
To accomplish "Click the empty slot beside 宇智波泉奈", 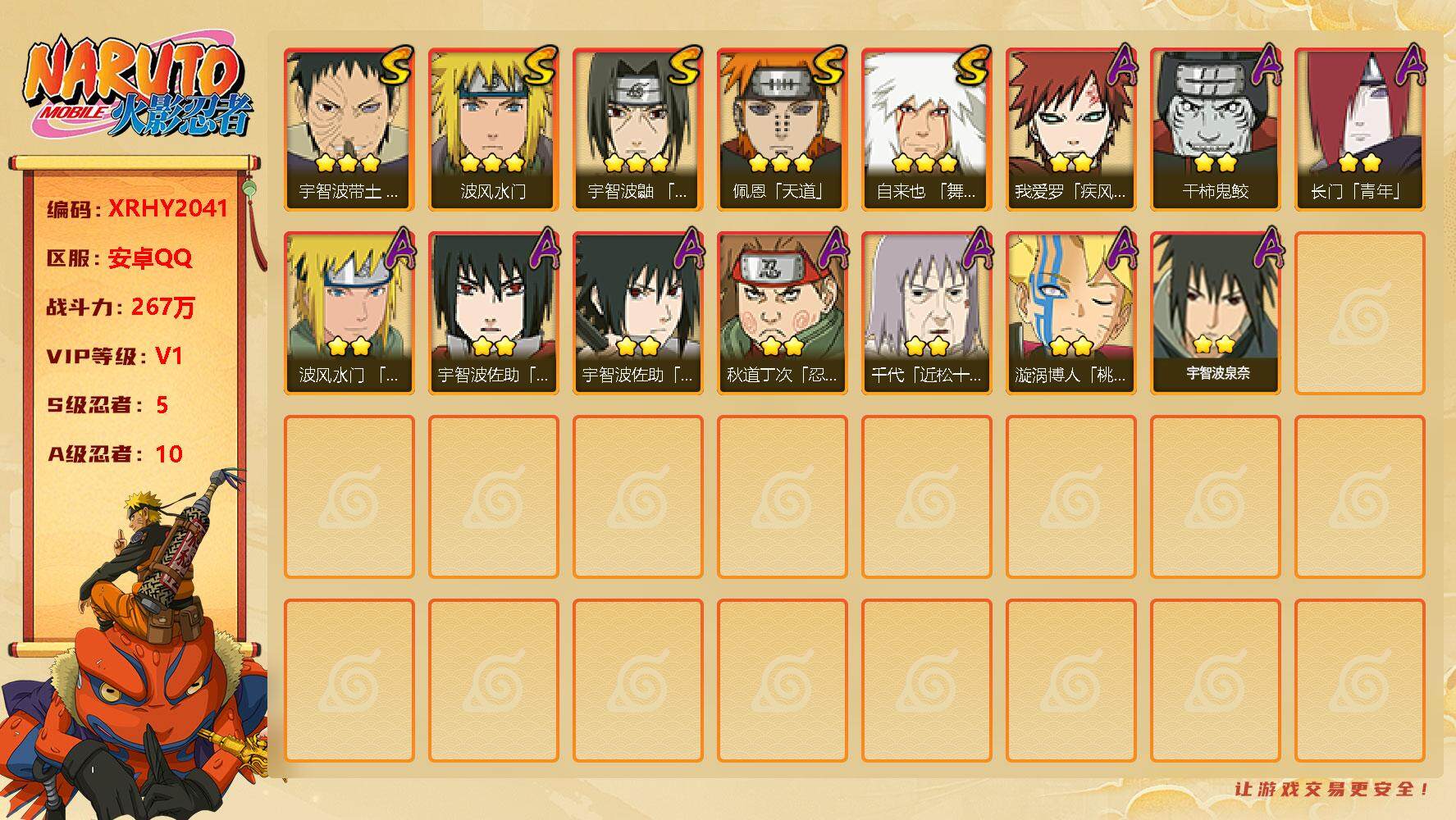I will point(1359,313).
